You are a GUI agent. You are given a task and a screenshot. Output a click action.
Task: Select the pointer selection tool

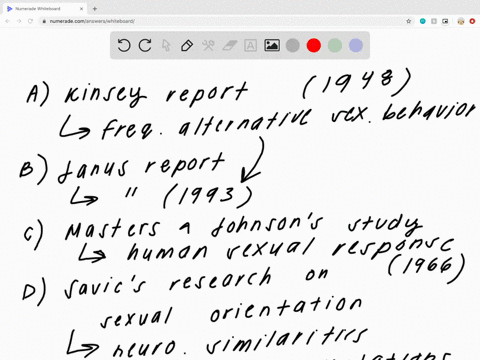[166, 45]
